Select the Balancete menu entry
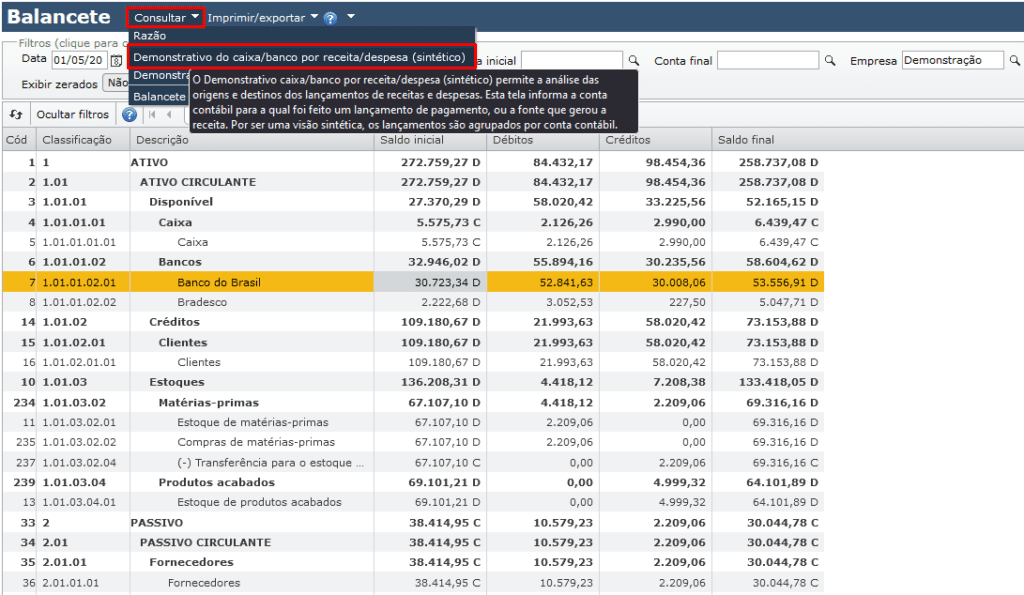The image size is (1024, 595). [x=159, y=97]
